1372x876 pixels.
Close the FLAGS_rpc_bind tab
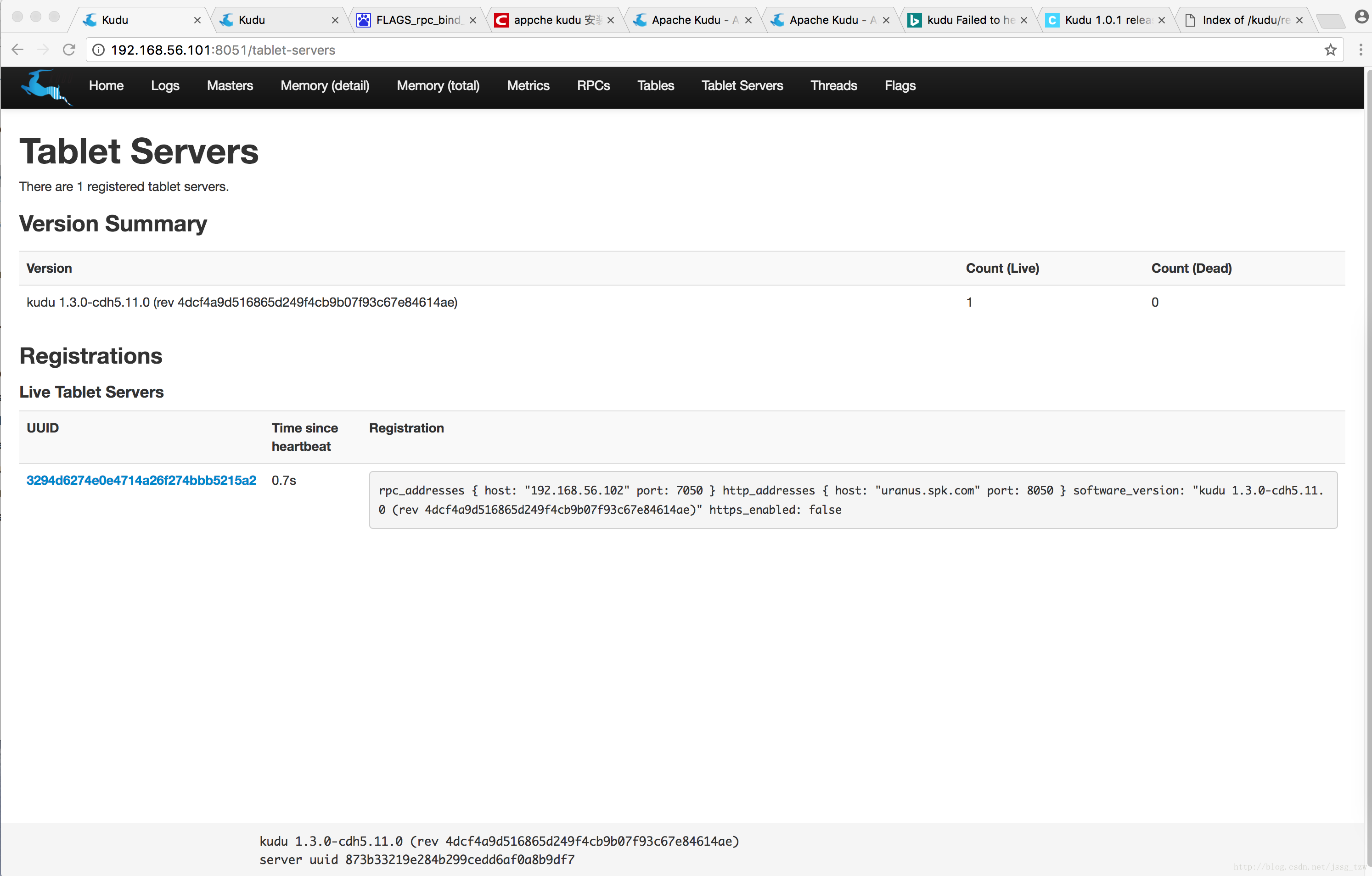click(473, 20)
